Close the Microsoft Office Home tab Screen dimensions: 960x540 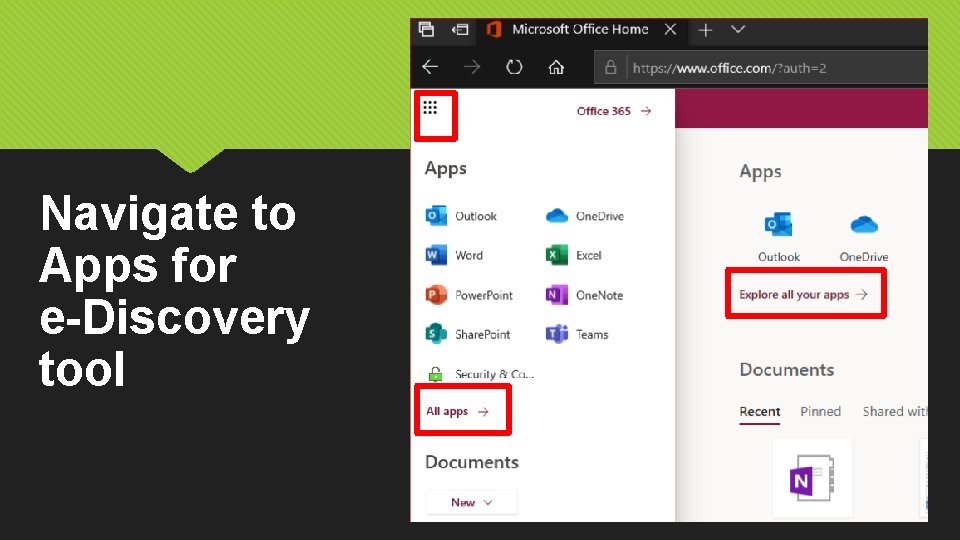670,29
